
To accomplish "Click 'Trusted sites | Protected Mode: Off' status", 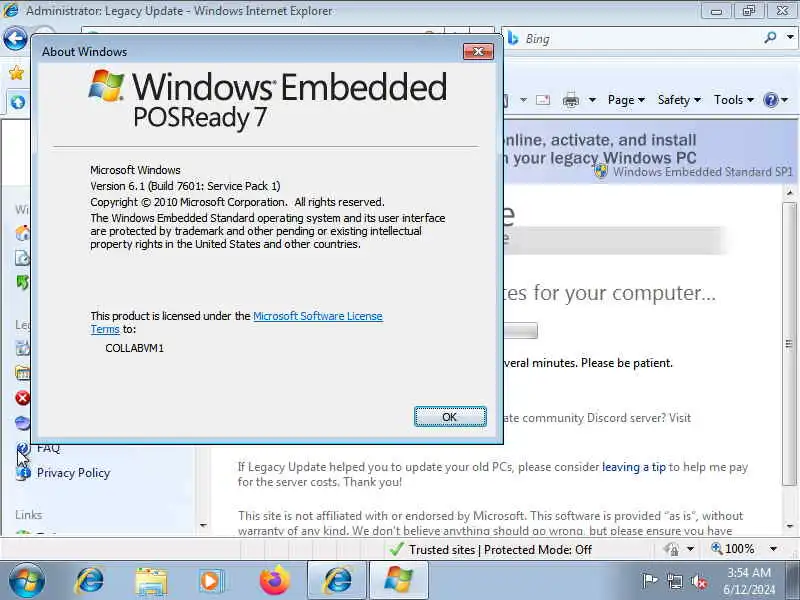I will coord(500,549).
